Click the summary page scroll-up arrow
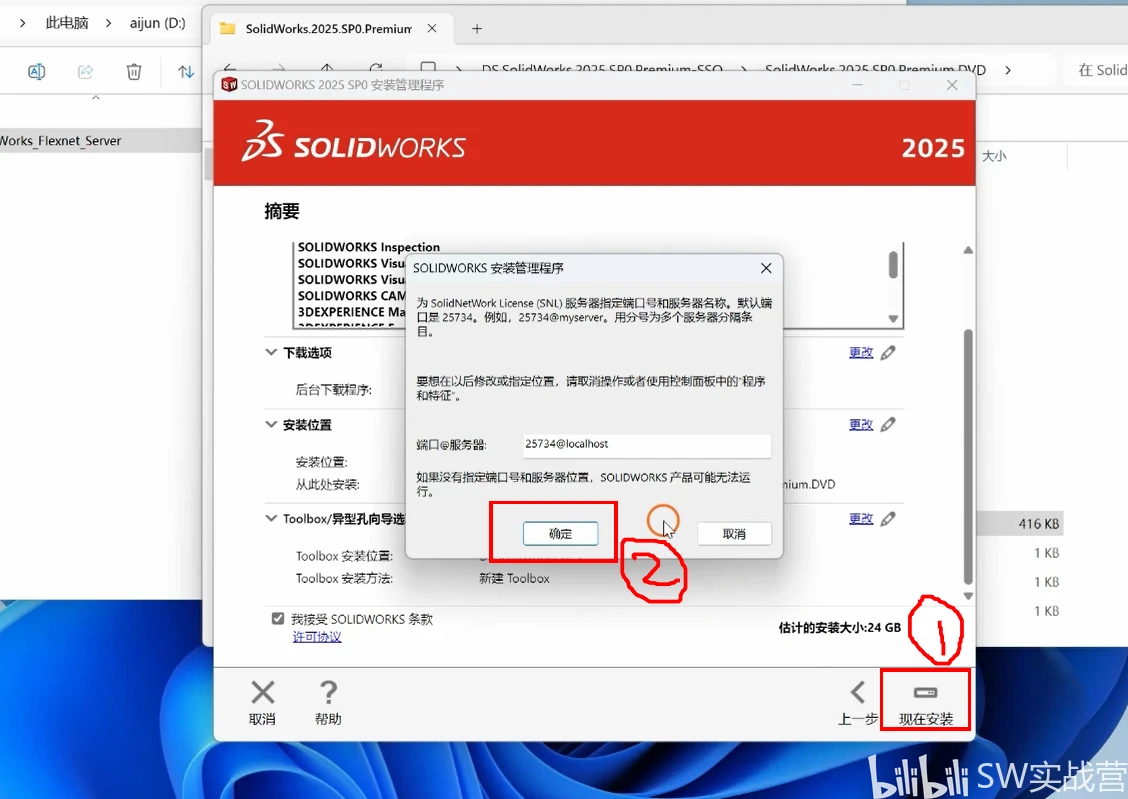This screenshot has width=1128, height=799. [x=968, y=250]
